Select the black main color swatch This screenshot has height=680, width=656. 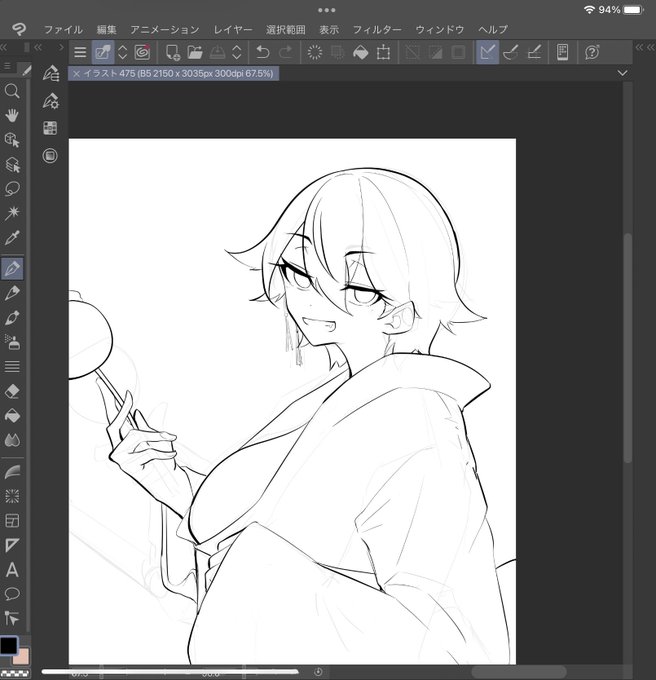pyautogui.click(x=9, y=645)
